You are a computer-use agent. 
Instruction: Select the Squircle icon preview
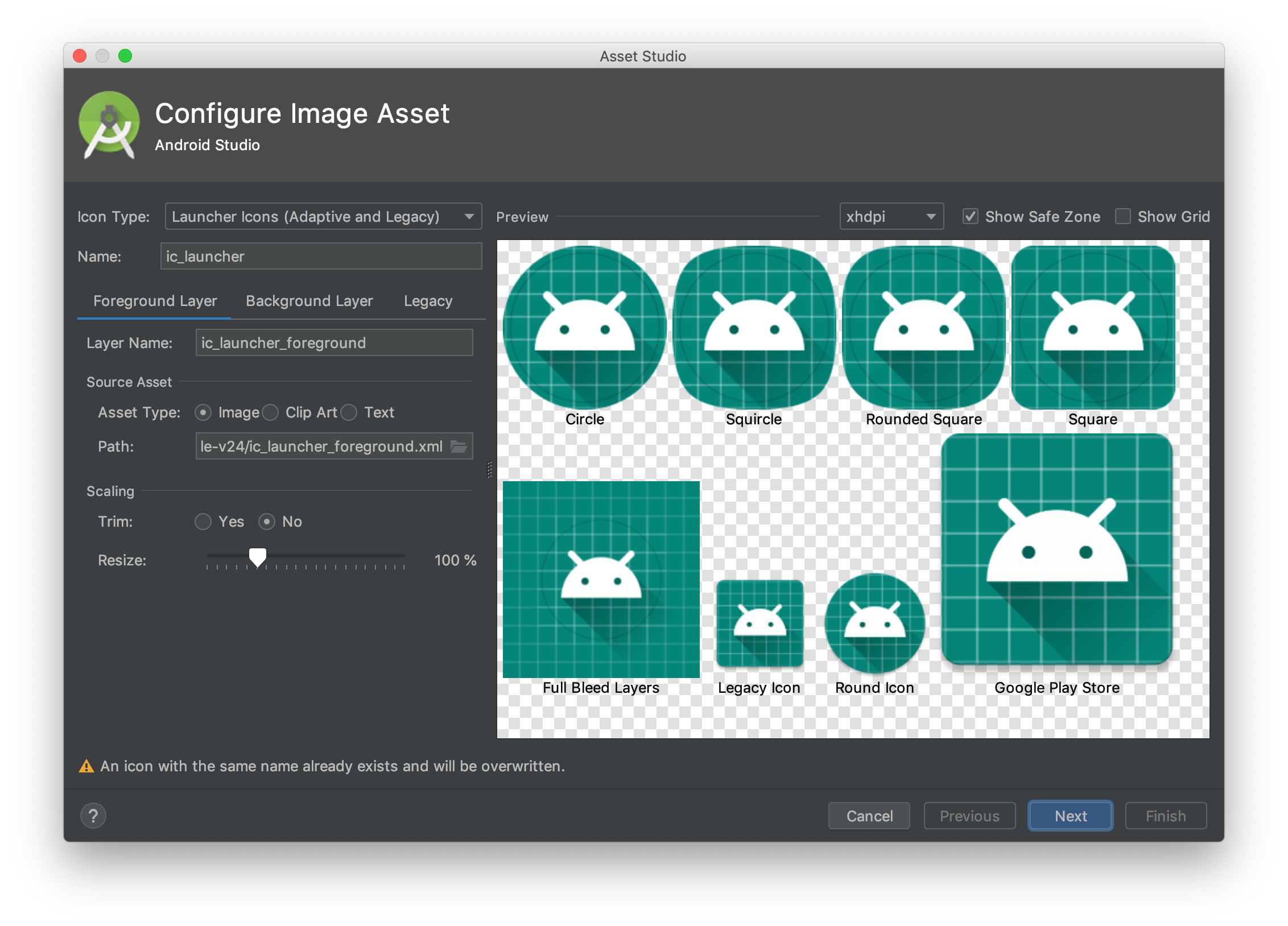[754, 328]
